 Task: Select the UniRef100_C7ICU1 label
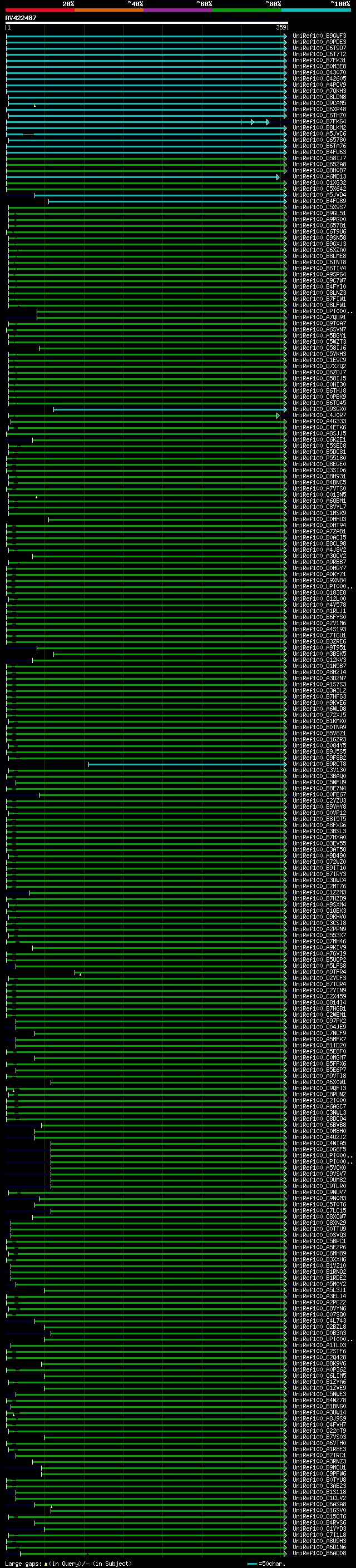(319, 635)
